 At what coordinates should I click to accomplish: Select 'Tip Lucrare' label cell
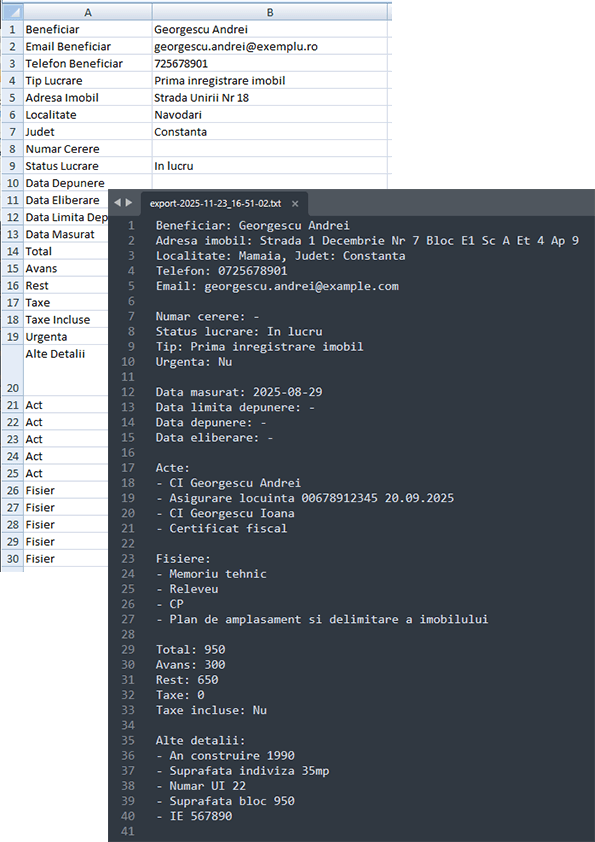coord(88,81)
